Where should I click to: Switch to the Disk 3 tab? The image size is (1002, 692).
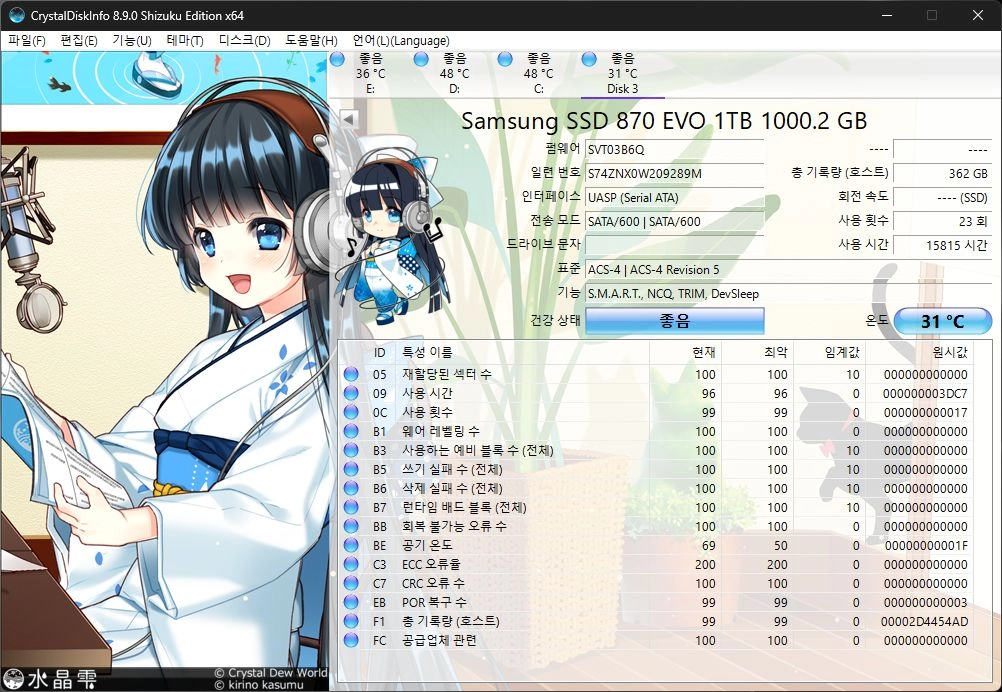pyautogui.click(x=622, y=74)
